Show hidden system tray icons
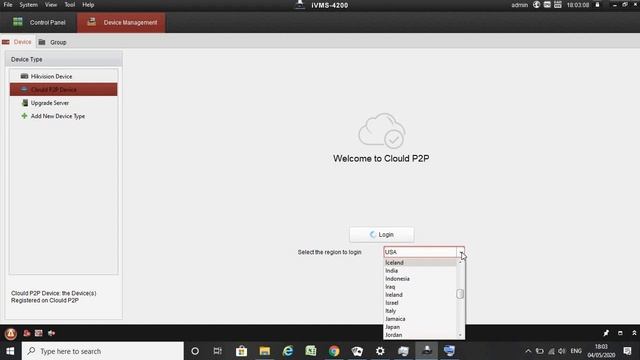The image size is (640, 360). (x=528, y=351)
